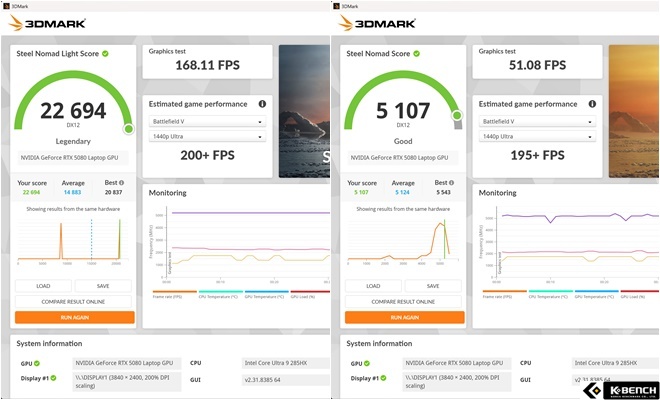Toggle GPU Temperature legend in right Monitoring
Screen dimensions: 660x400
(x=596, y=294)
